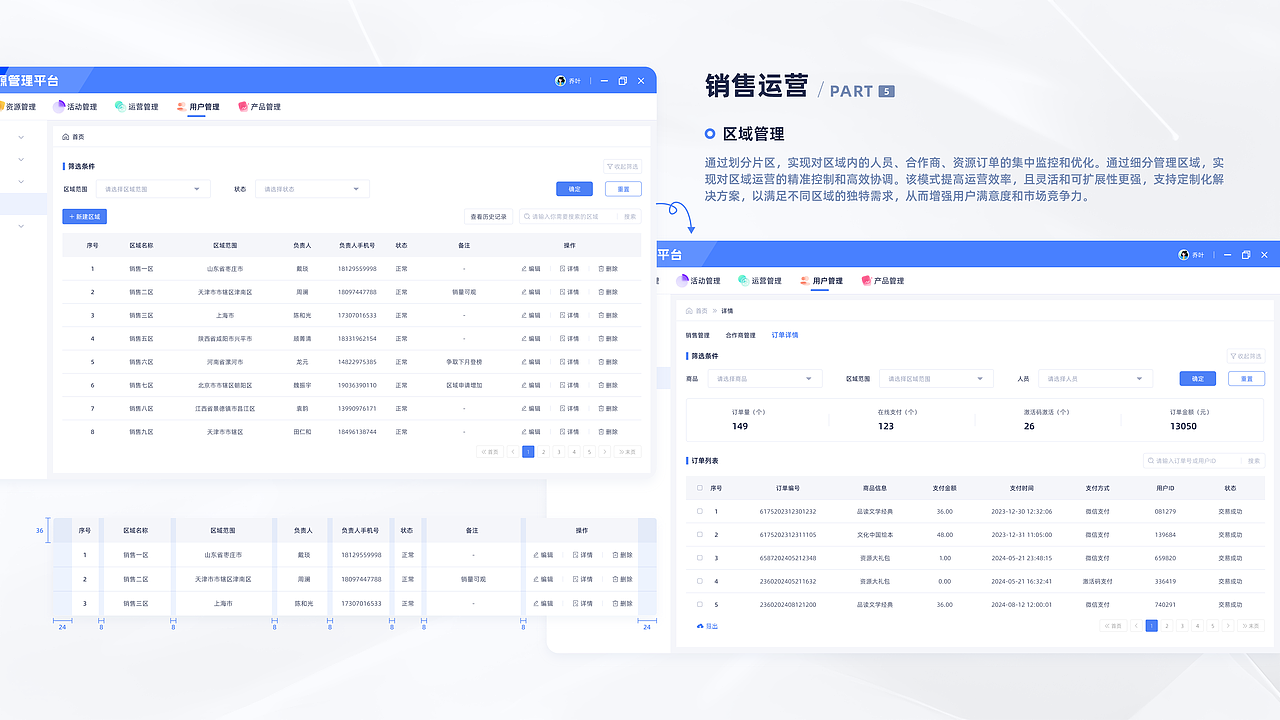Click the home icon beside 首页 breadcrumb
Viewport: 1280px width, 720px height.
point(64,137)
